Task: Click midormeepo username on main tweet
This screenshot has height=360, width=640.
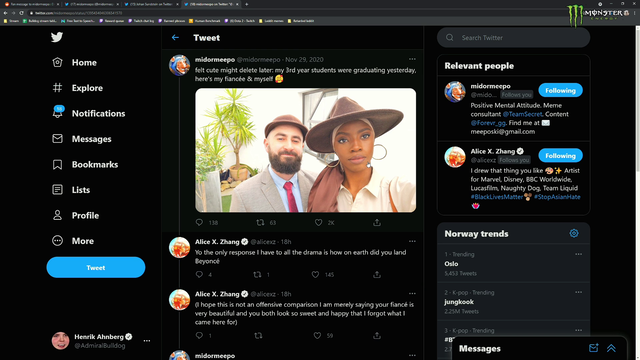Action: point(215,60)
